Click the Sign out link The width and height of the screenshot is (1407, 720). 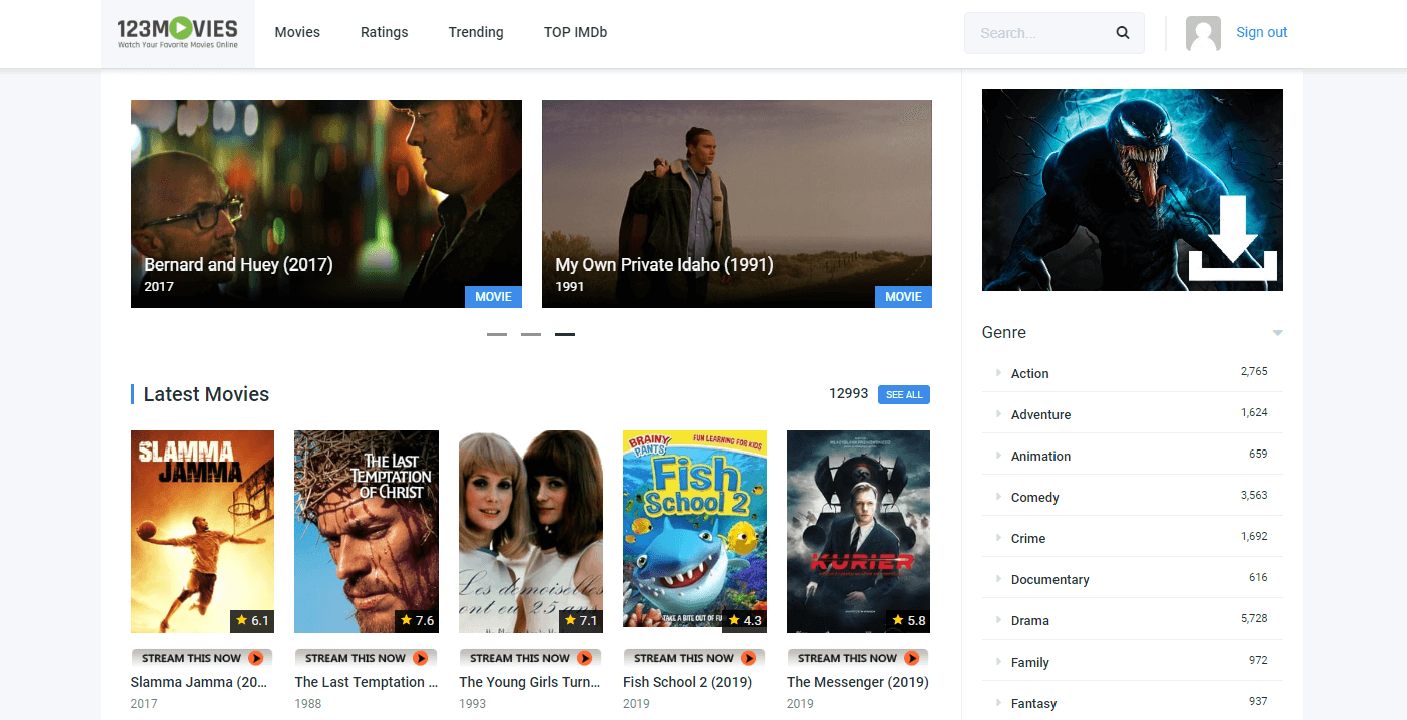pyautogui.click(x=1261, y=32)
